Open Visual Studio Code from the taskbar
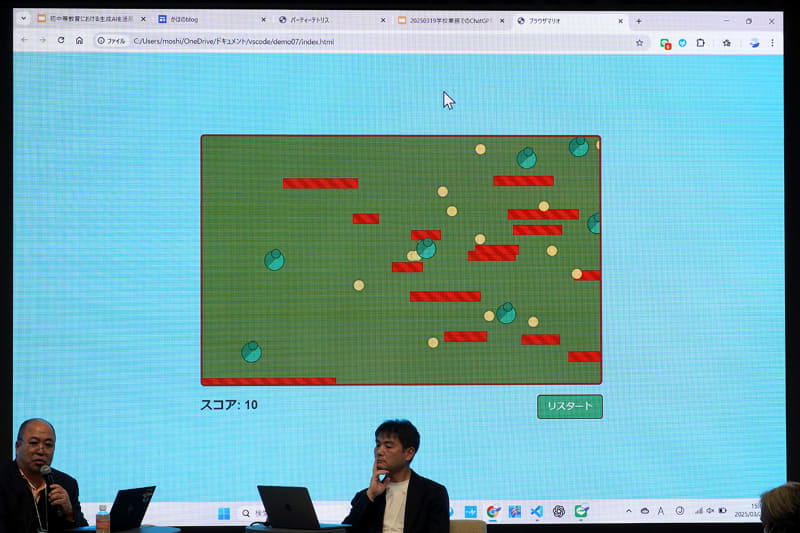 (536, 512)
